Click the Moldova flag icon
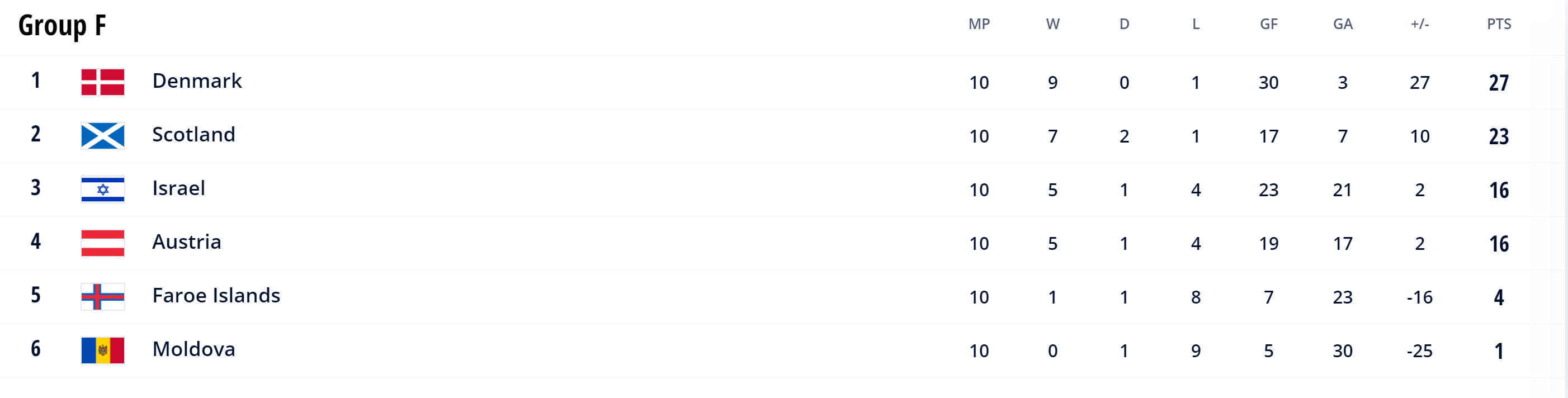Screen dimensions: 1568x398 point(103,350)
